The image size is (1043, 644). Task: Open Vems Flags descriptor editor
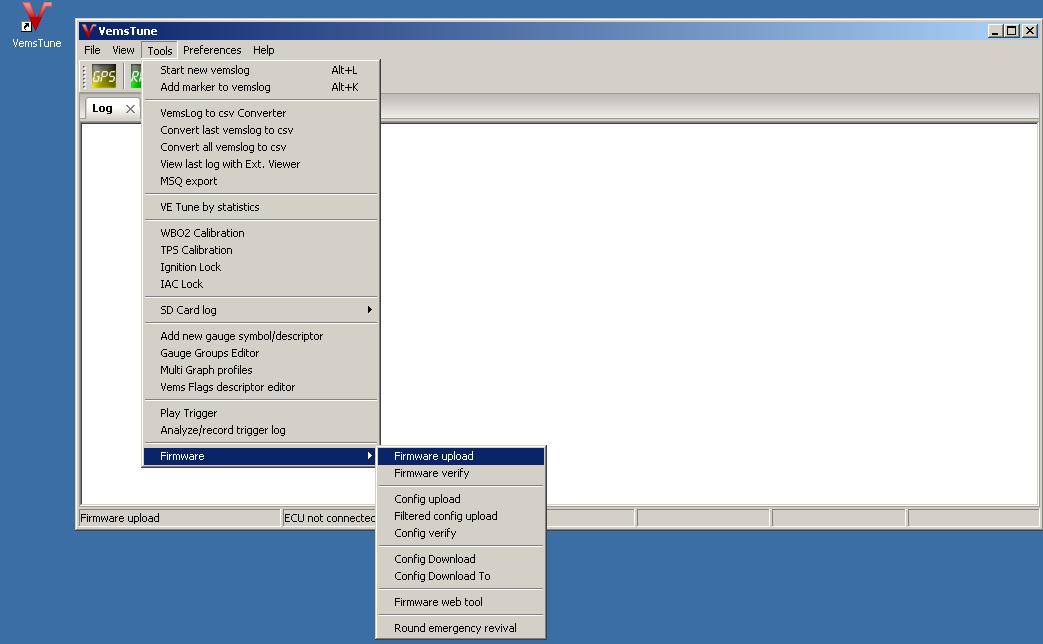pyautogui.click(x=261, y=387)
